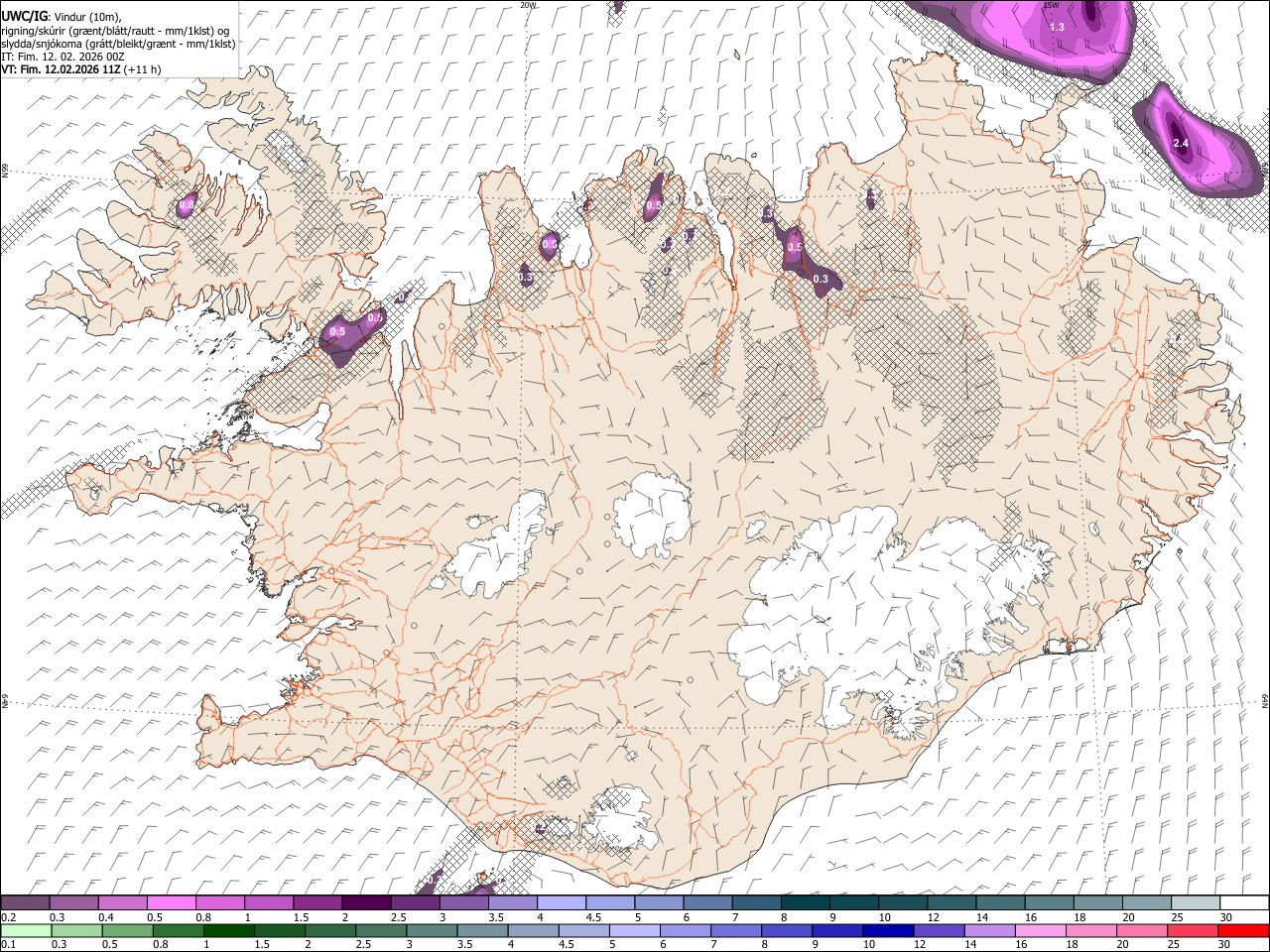Viewport: 1270px width, 952px height.
Task: Select the bright magenta 0.5 swatch in the upper legend row
Action: tap(171, 902)
